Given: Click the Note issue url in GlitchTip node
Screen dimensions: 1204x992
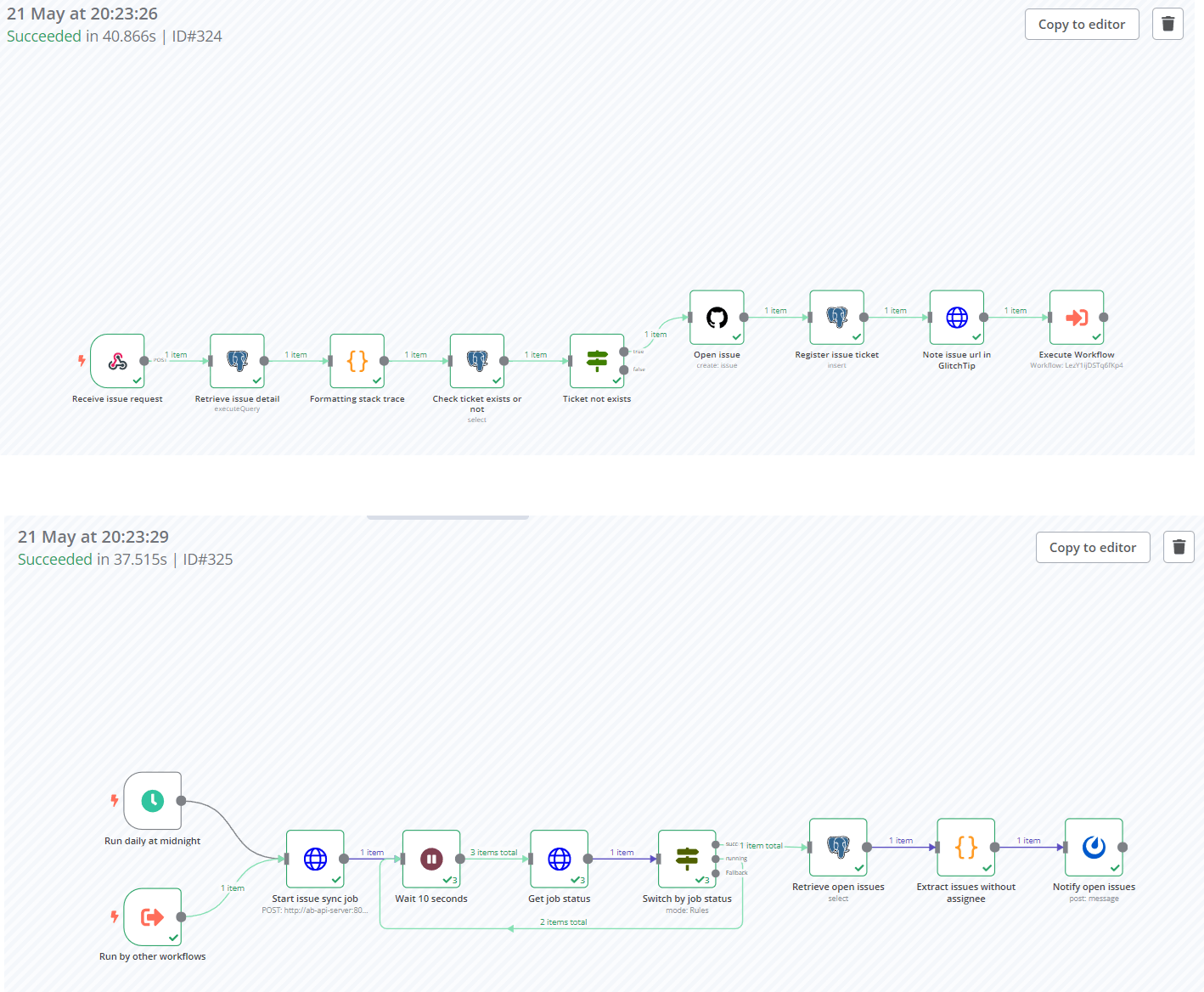Looking at the screenshot, I should pos(957,318).
